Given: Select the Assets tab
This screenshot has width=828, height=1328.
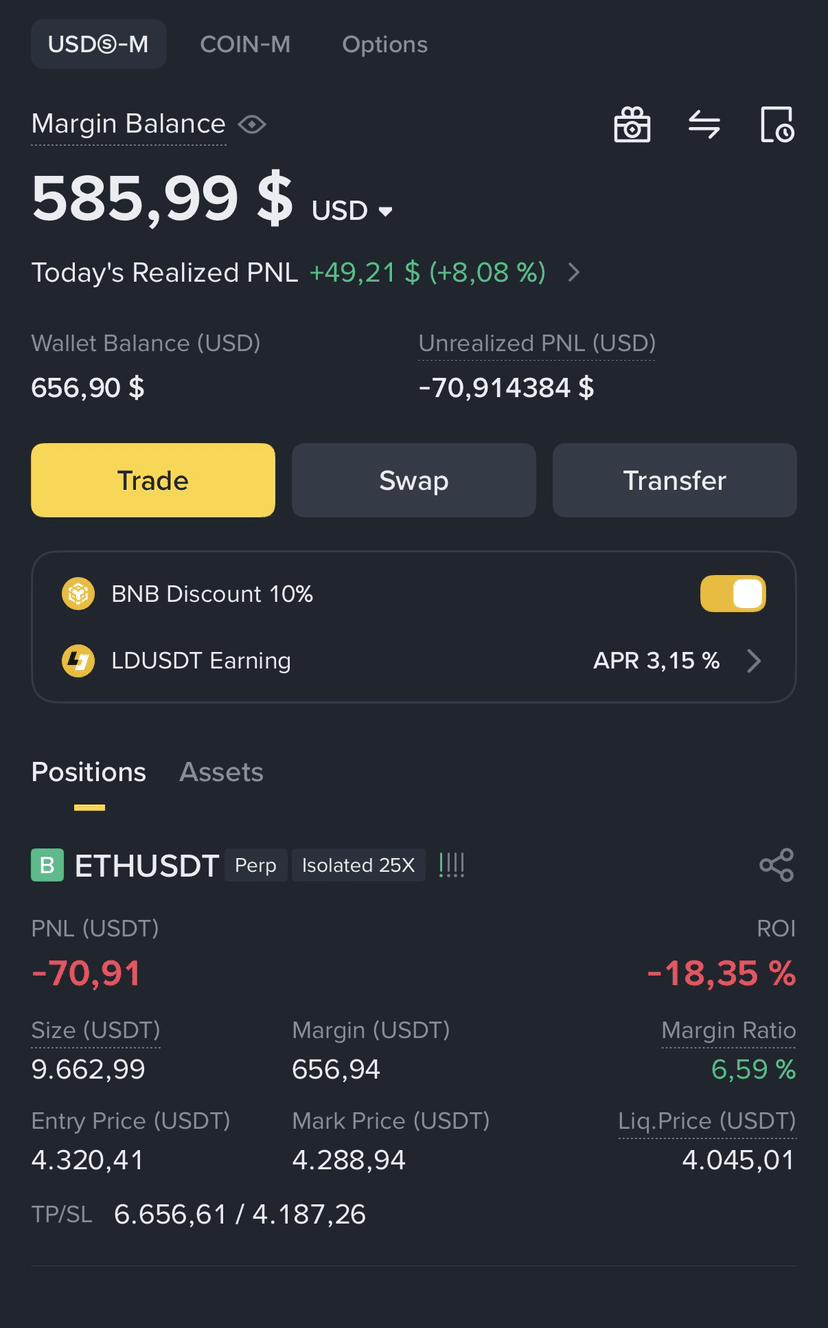Looking at the screenshot, I should (221, 772).
